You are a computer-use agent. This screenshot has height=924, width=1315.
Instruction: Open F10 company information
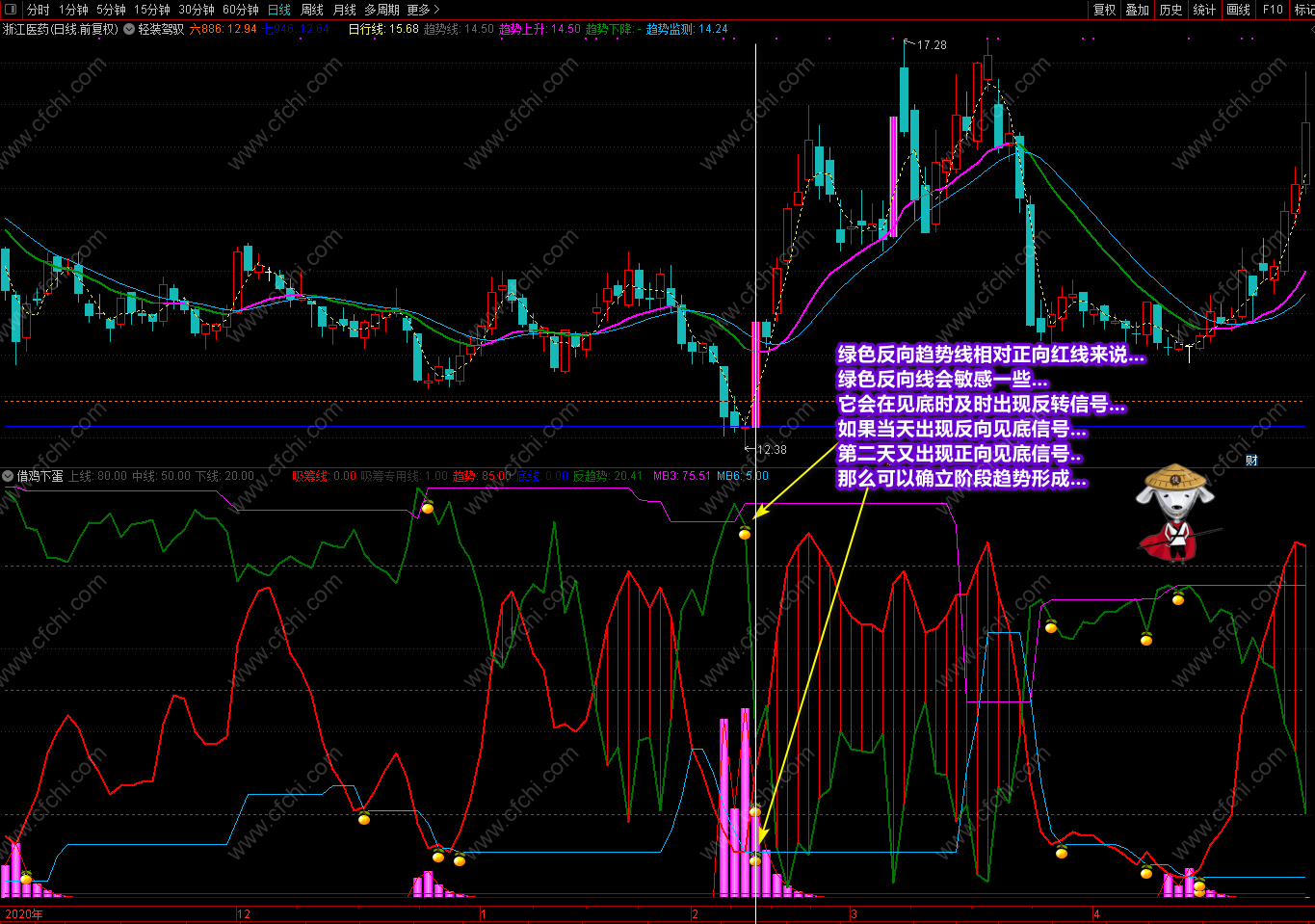(1273, 10)
